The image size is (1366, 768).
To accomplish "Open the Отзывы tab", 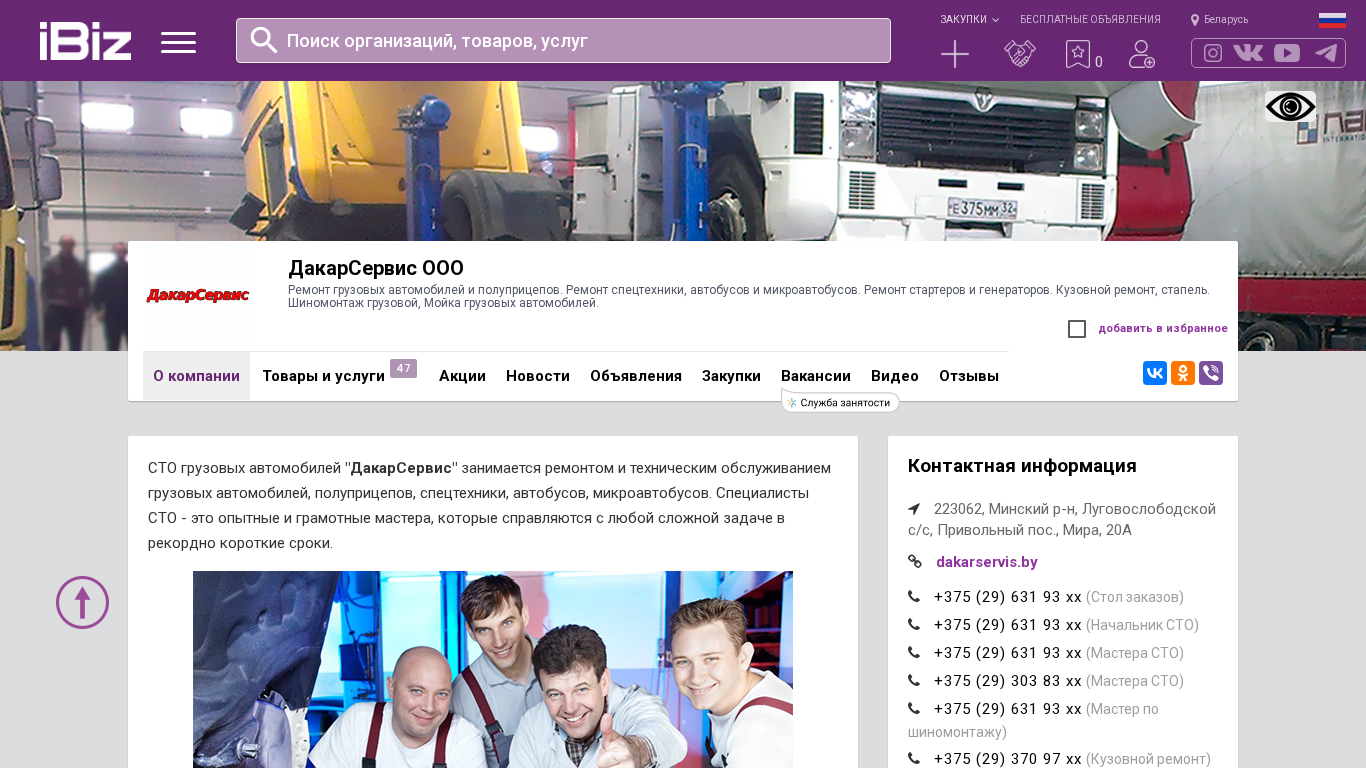I will point(969,376).
